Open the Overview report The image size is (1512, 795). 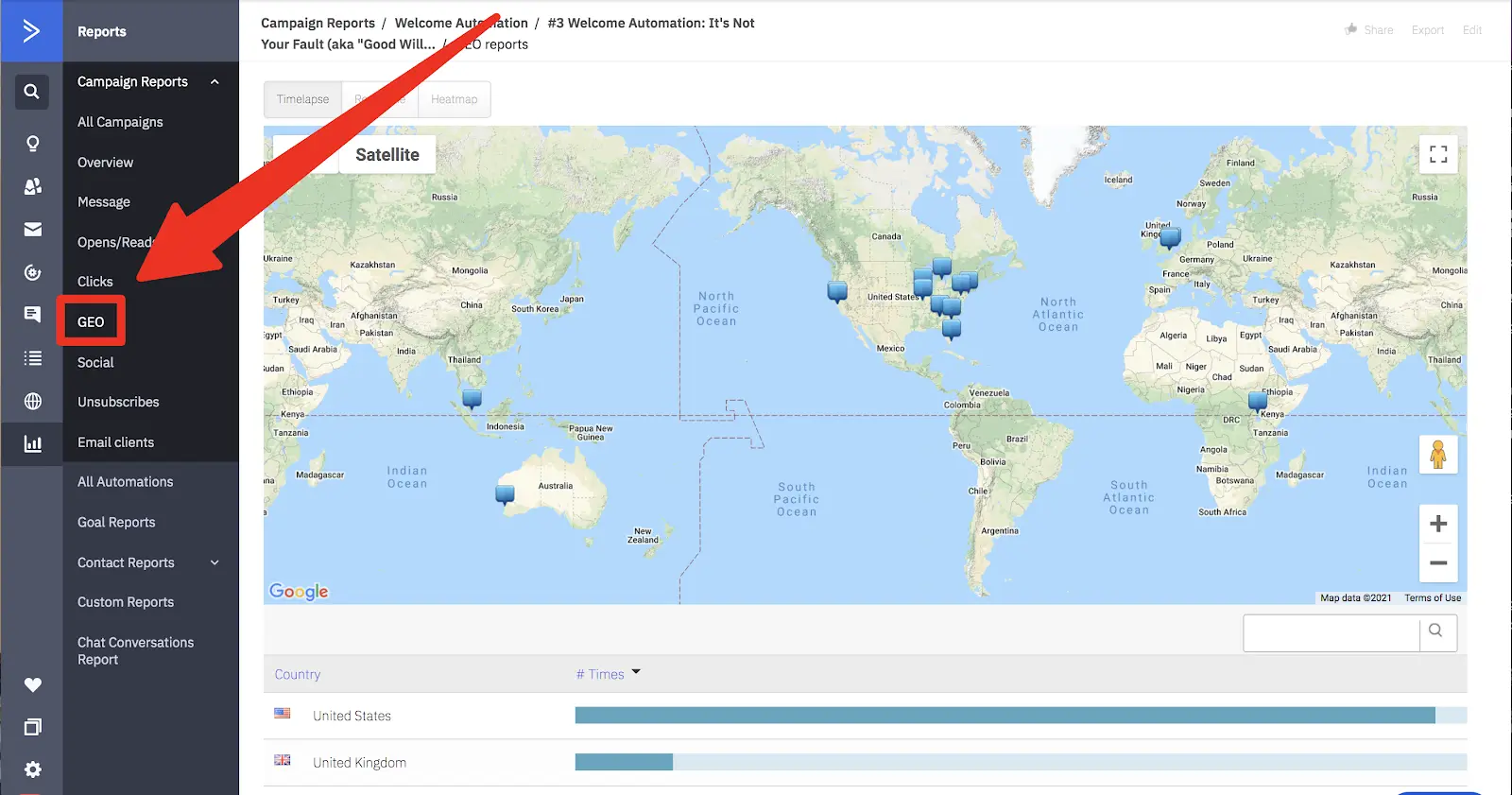pos(105,163)
